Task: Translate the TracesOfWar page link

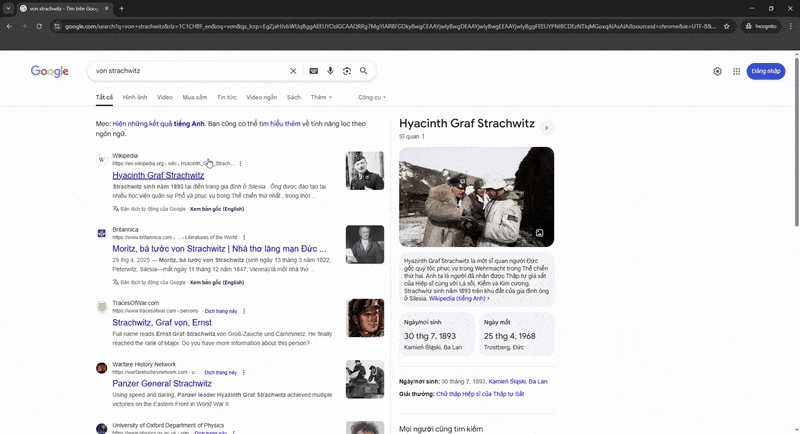Action: pos(221,311)
